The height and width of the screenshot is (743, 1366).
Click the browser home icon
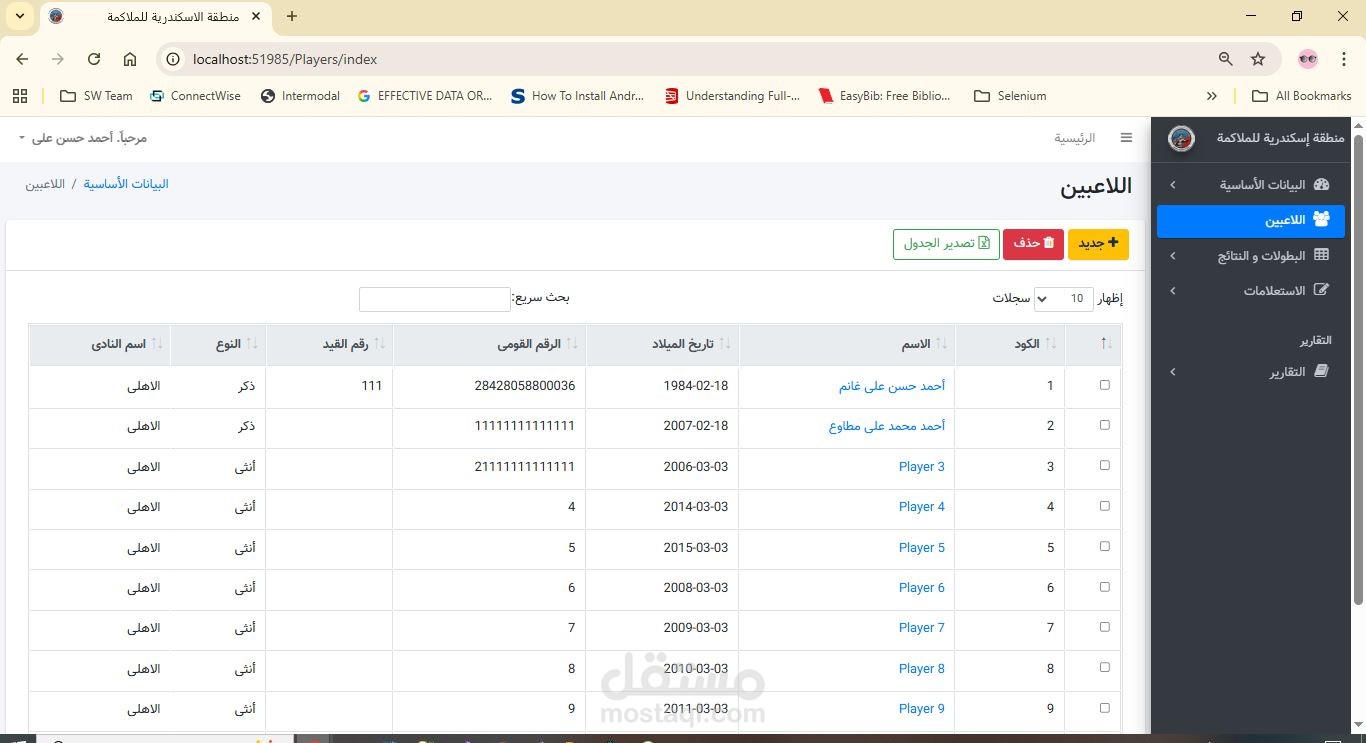[x=130, y=59]
